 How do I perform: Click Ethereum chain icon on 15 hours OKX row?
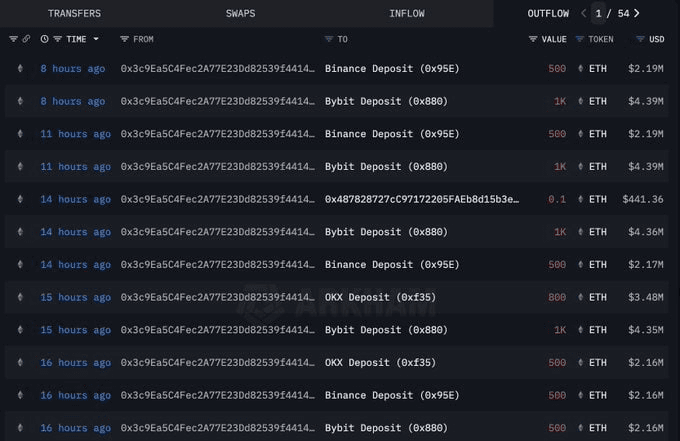pos(20,297)
